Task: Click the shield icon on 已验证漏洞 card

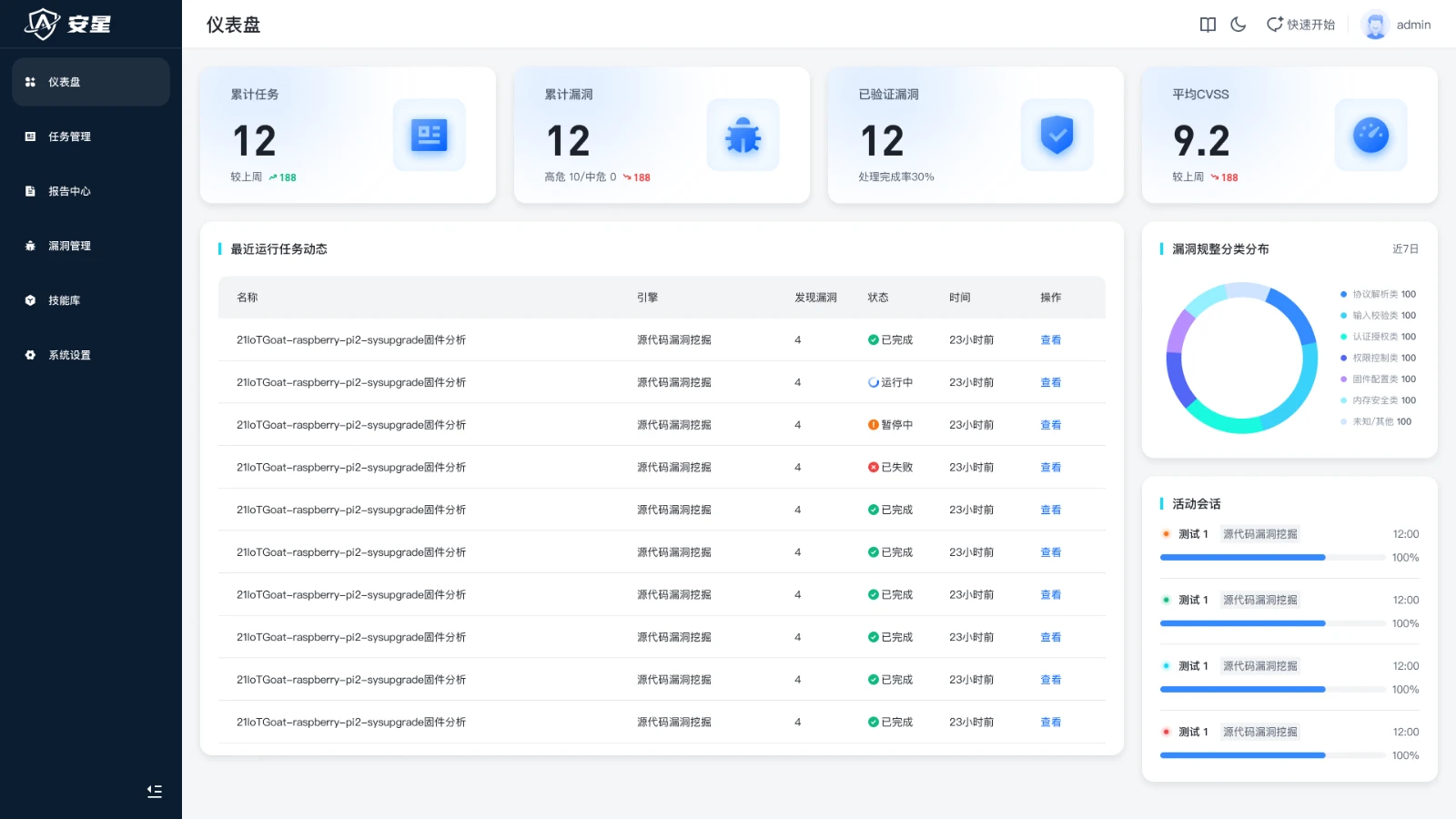Action: [1057, 135]
